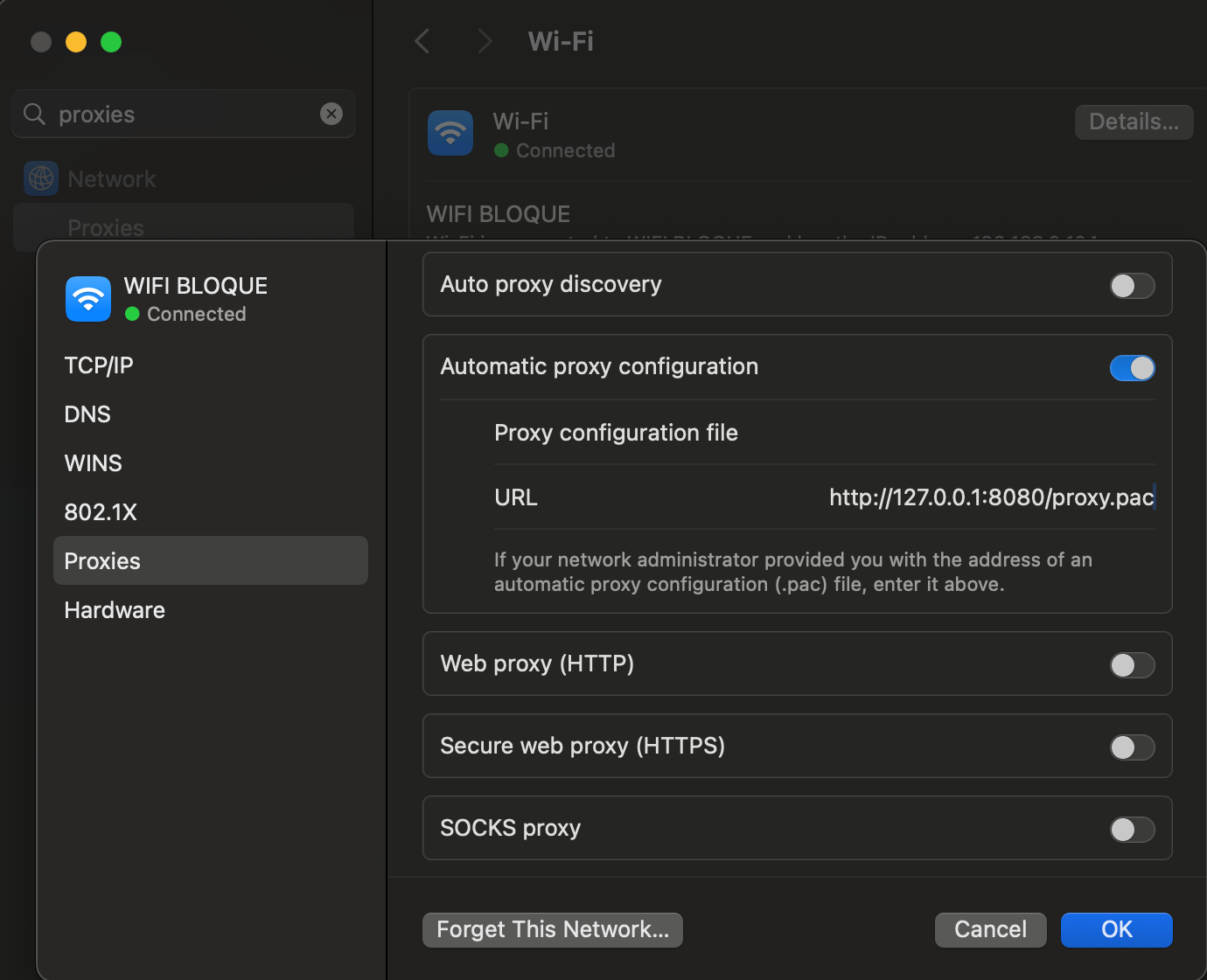
Task: Click the Network globe icon
Action: tap(41, 178)
